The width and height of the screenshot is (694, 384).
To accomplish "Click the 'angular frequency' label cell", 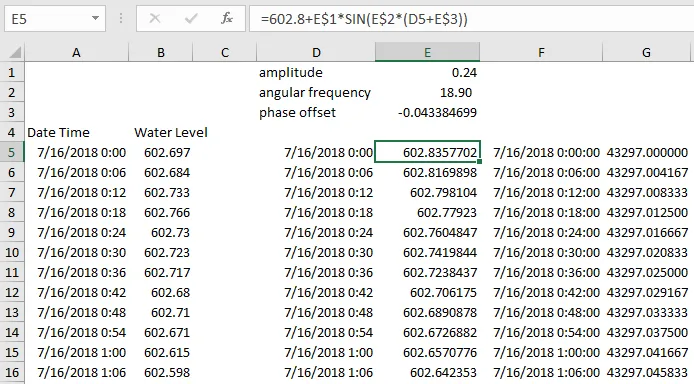I will (316, 92).
